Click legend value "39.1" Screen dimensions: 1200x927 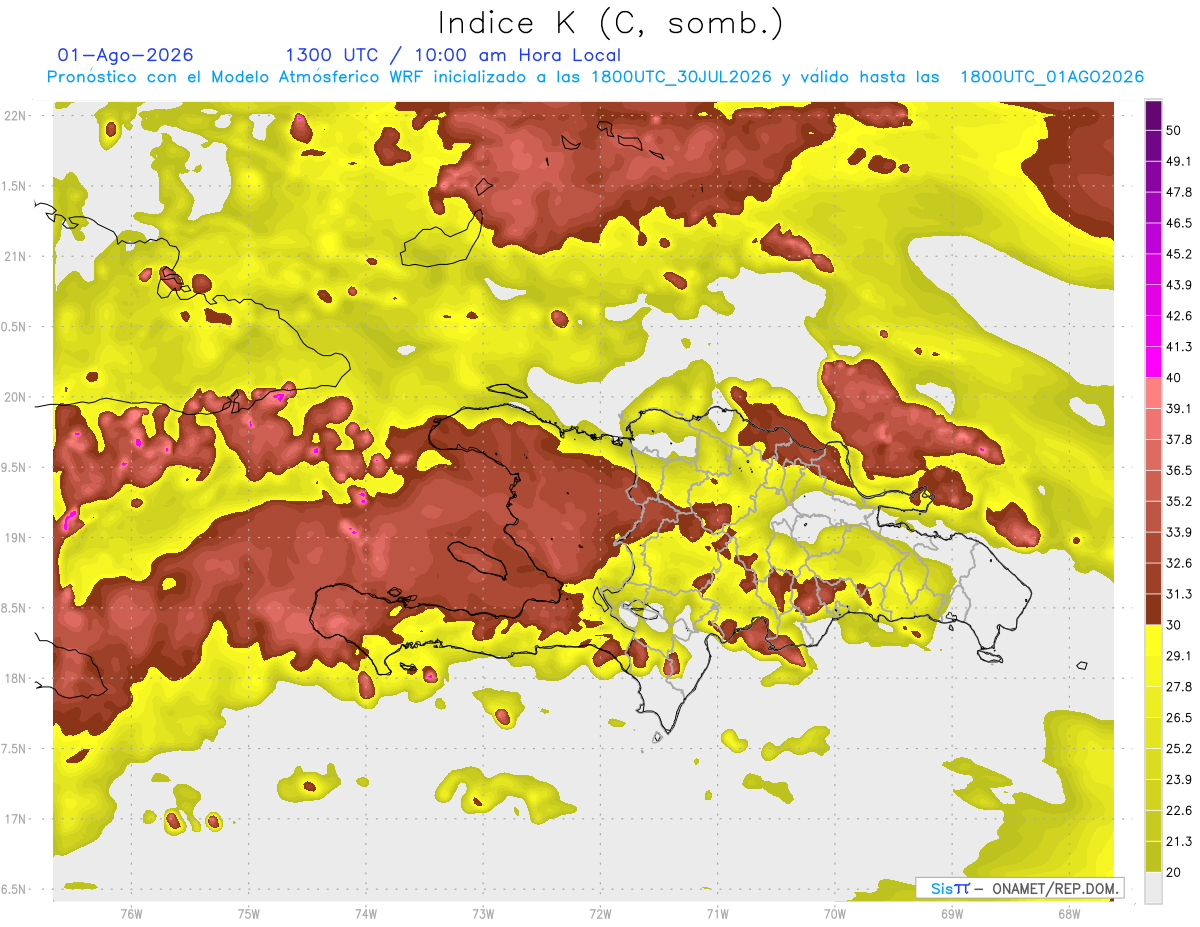[1179, 409]
